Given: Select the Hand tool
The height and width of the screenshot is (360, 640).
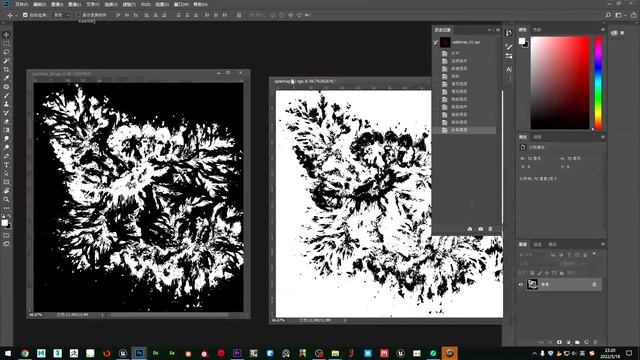Looking at the screenshot, I should 6,191.
